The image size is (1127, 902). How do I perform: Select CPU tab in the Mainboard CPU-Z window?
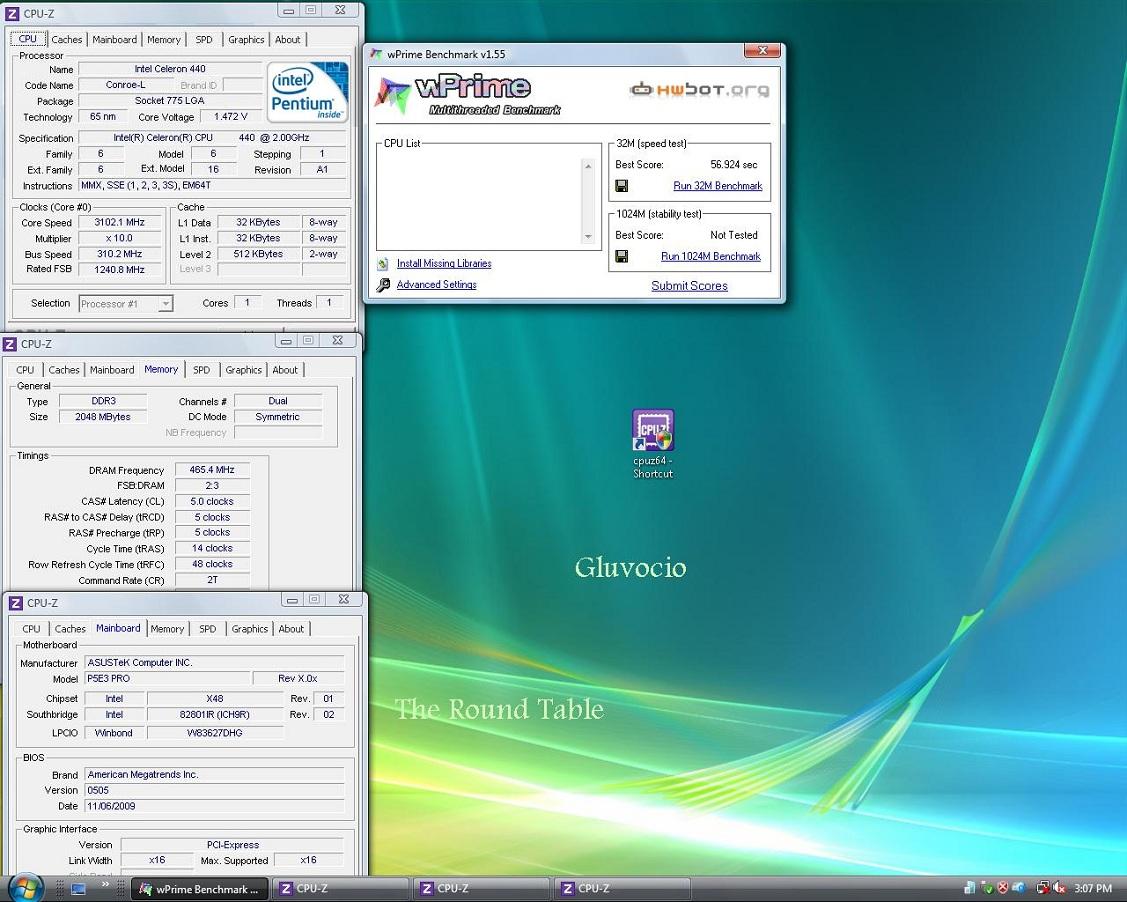click(32, 629)
